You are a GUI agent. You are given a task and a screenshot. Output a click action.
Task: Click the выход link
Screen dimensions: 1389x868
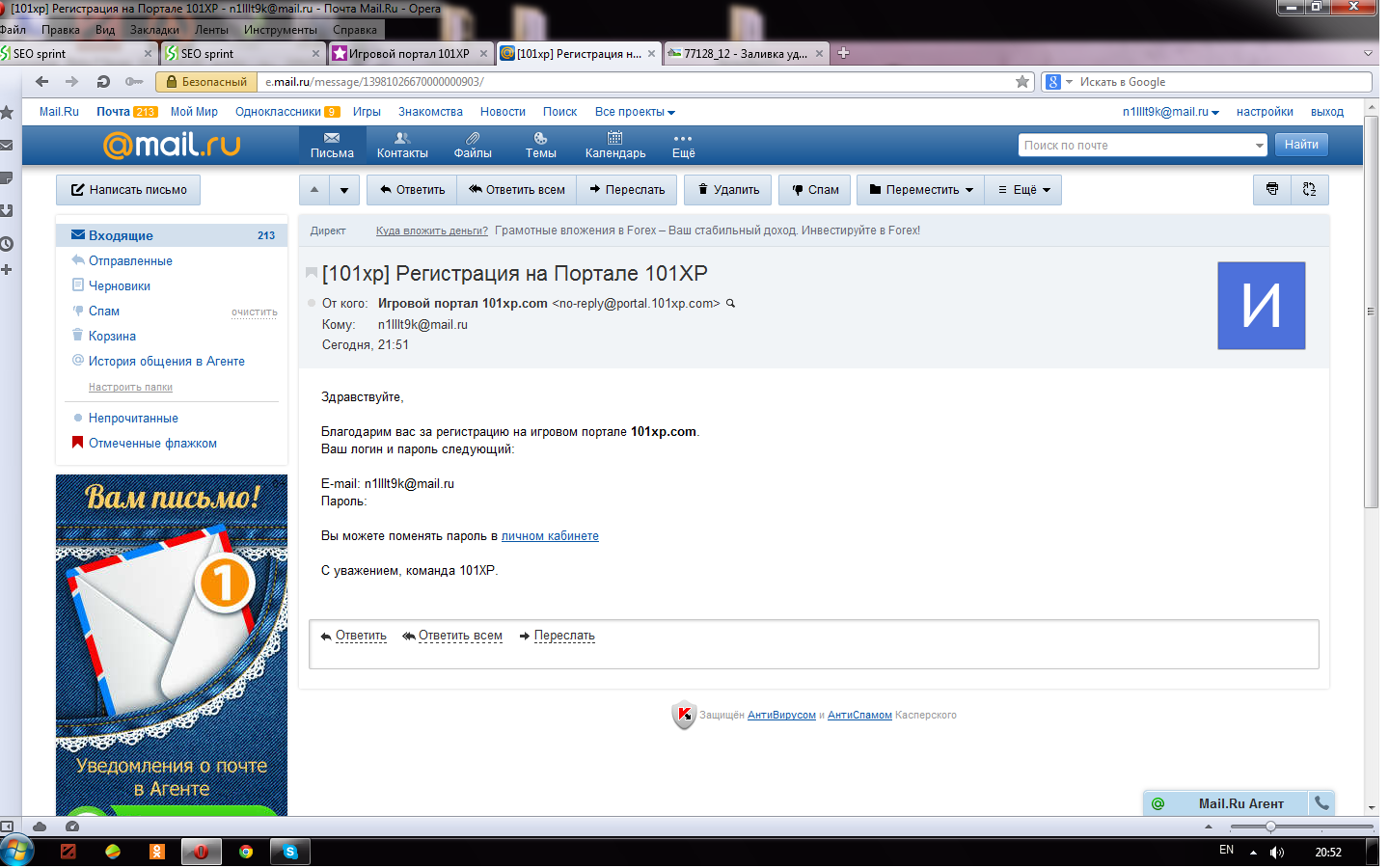1327,112
